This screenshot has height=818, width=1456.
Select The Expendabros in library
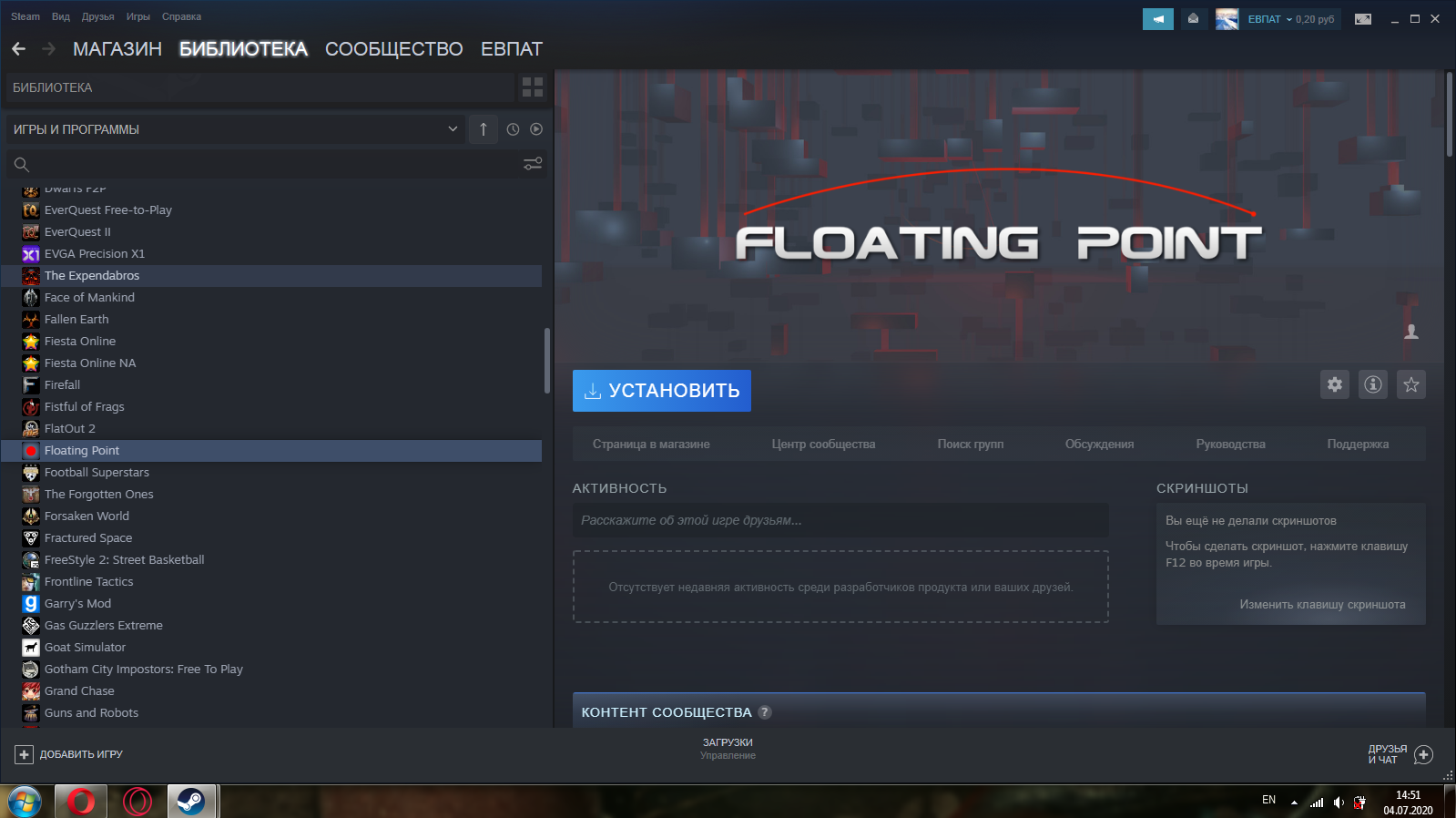pos(271,276)
